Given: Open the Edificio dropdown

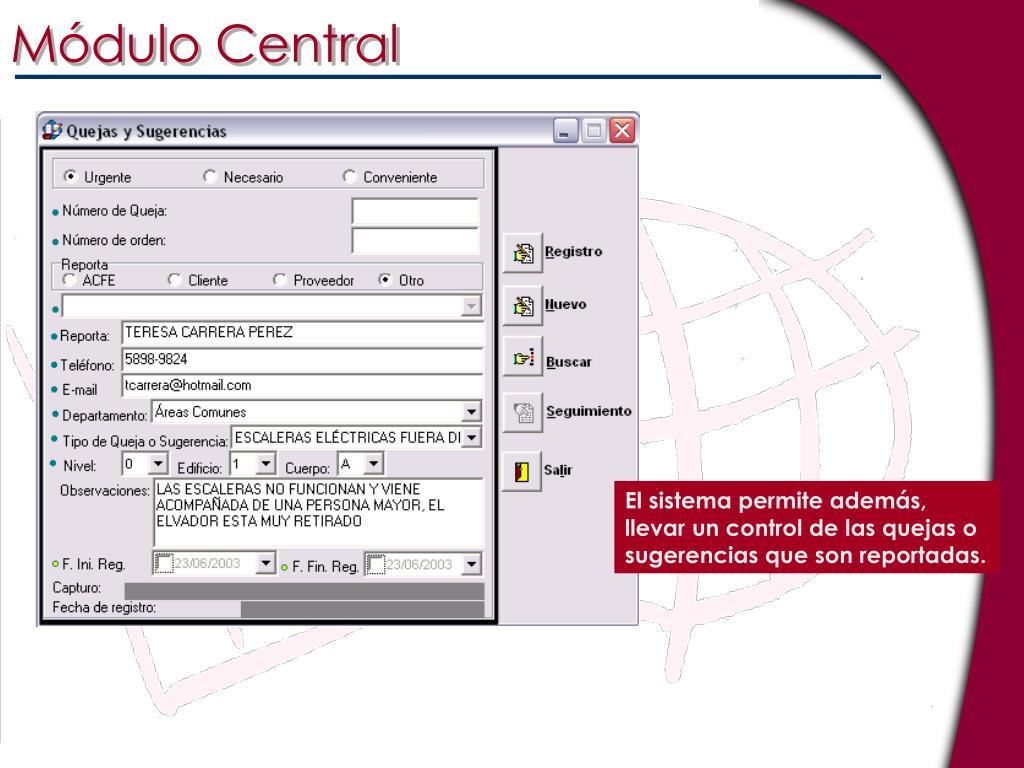Looking at the screenshot, I should coord(265,464).
